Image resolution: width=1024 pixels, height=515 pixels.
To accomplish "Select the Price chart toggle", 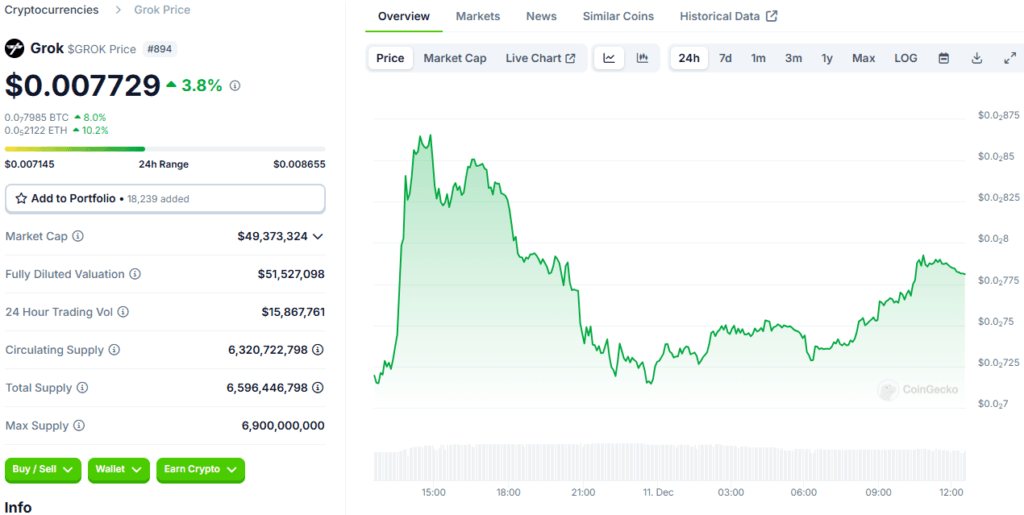I will pyautogui.click(x=391, y=58).
